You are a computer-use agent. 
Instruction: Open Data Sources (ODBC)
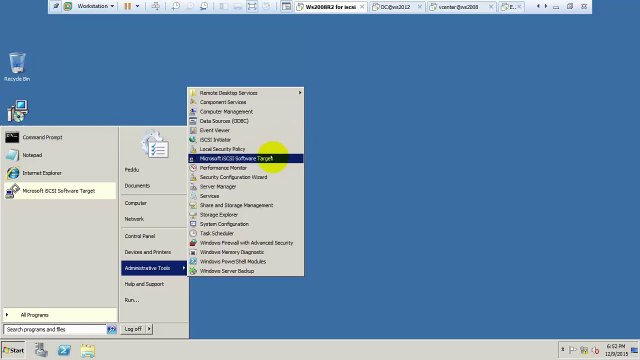point(245,121)
